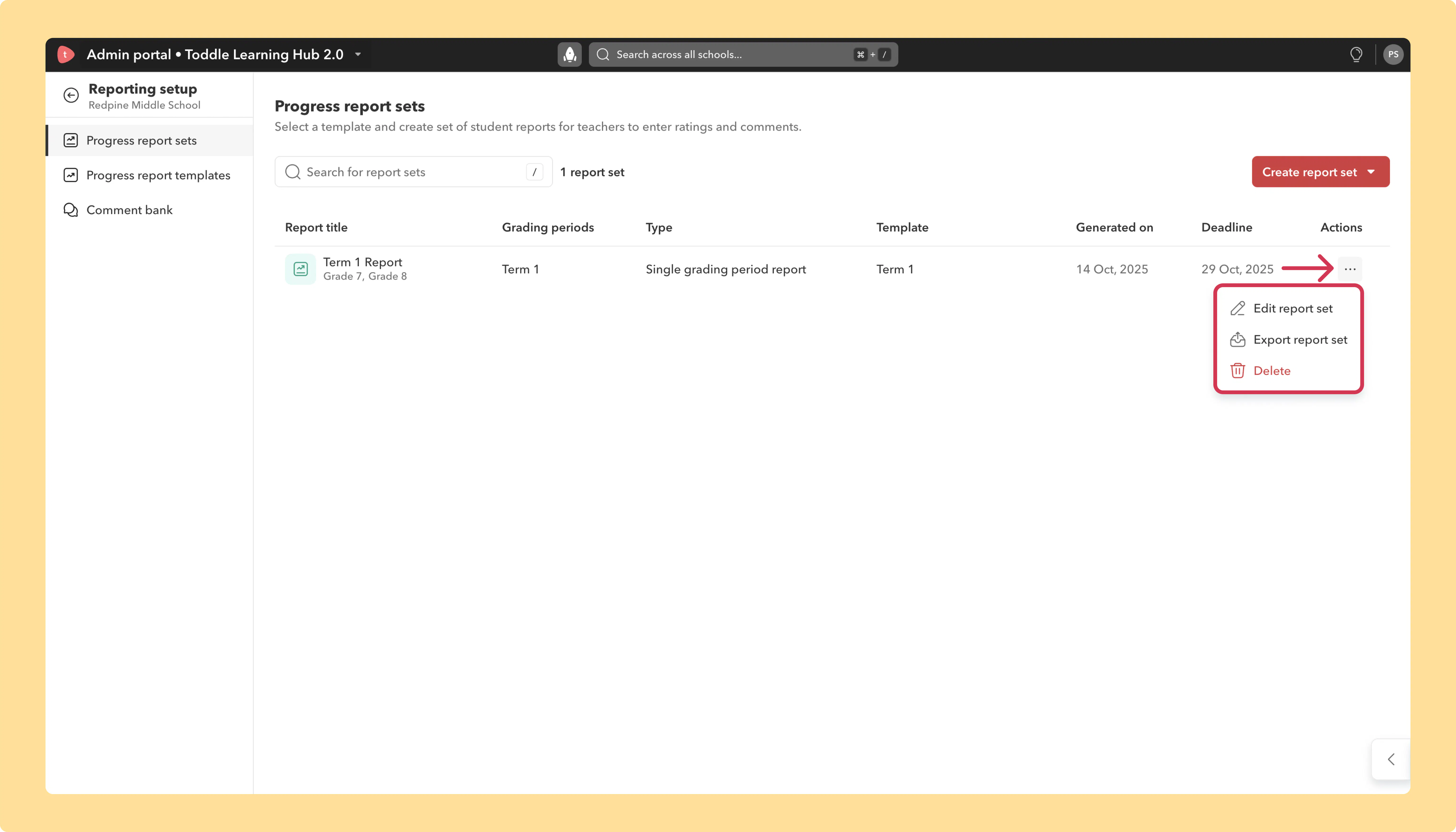The width and height of the screenshot is (1456, 832).
Task: Select Edit report set from the menu
Action: pos(1288,309)
